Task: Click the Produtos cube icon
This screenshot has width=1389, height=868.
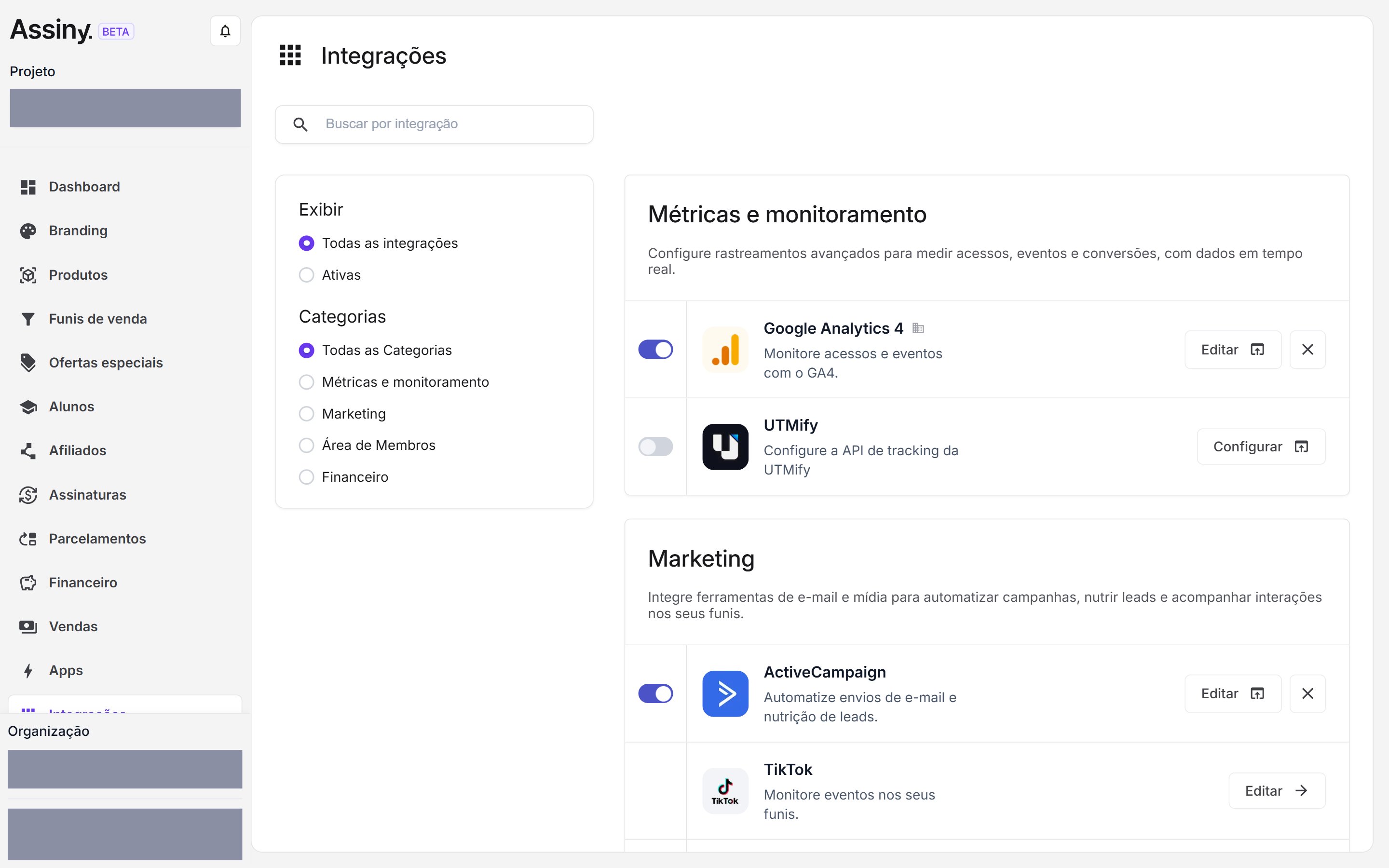Action: tap(28, 275)
